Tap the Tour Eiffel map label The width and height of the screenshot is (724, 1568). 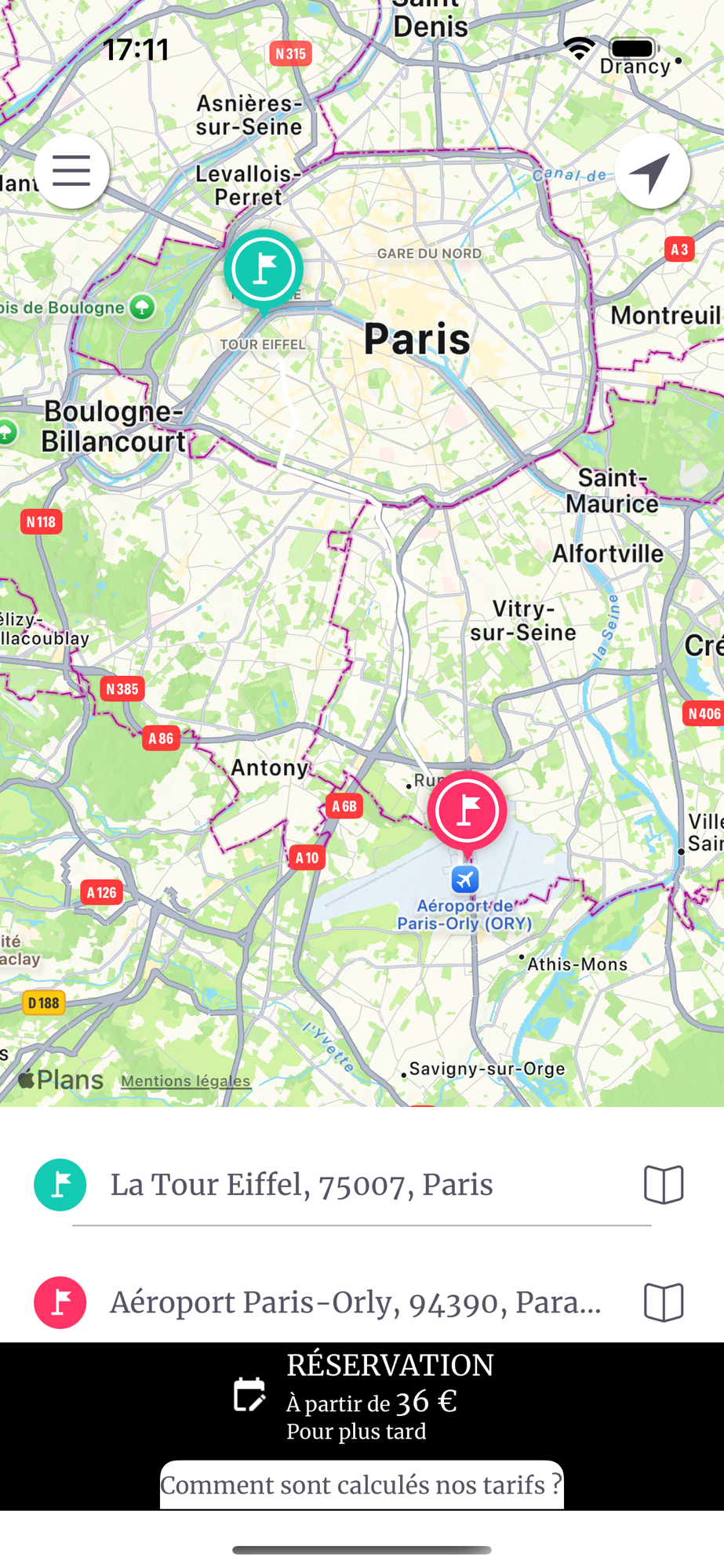click(x=263, y=344)
